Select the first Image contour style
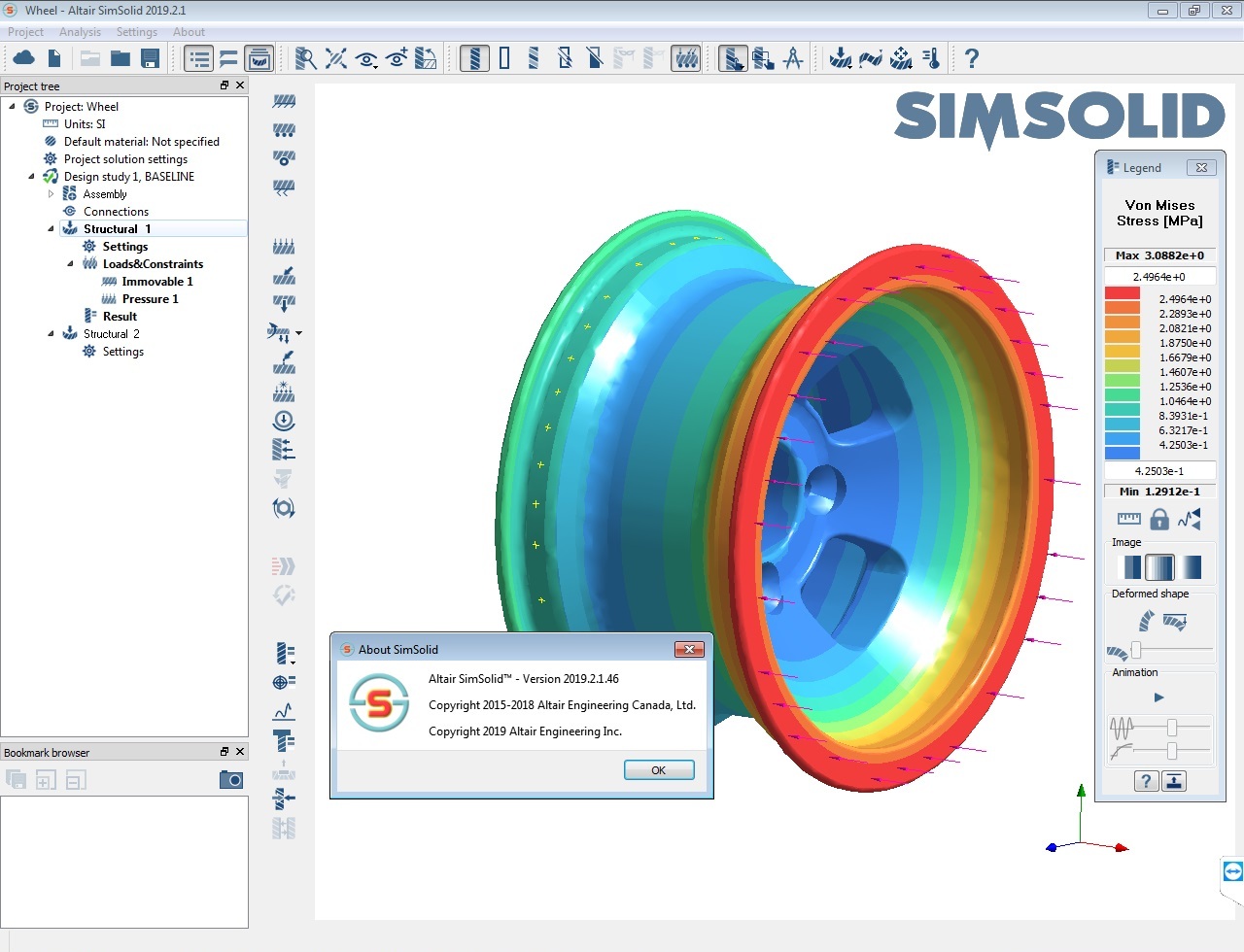This screenshot has width=1244, height=952. (1130, 567)
